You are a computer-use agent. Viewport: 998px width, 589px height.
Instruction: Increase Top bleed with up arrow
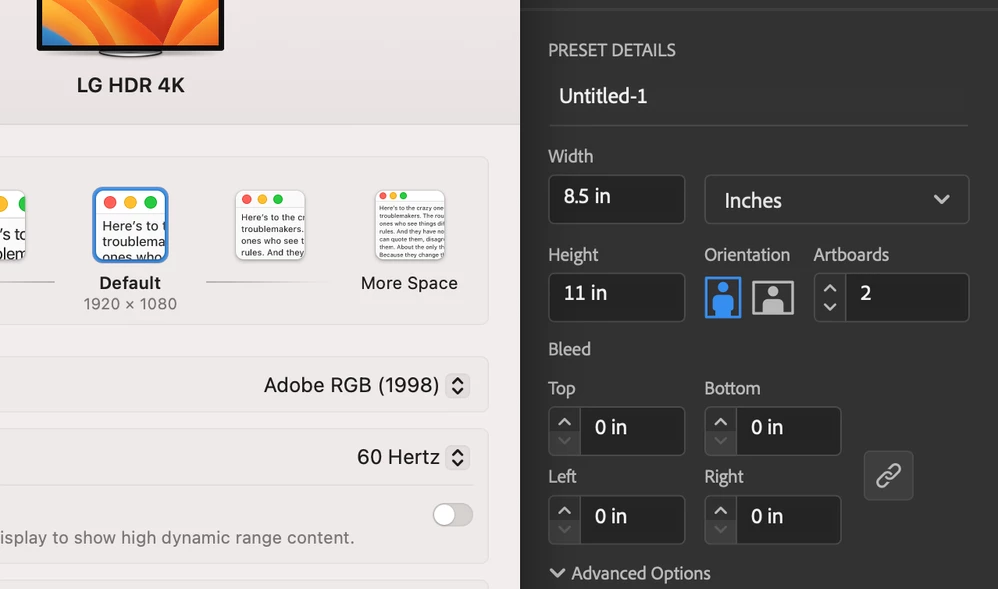click(565, 422)
